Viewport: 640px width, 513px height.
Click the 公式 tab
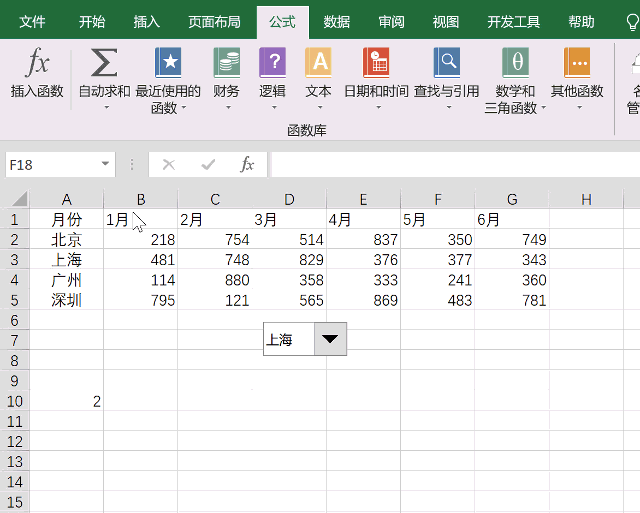tap(282, 22)
